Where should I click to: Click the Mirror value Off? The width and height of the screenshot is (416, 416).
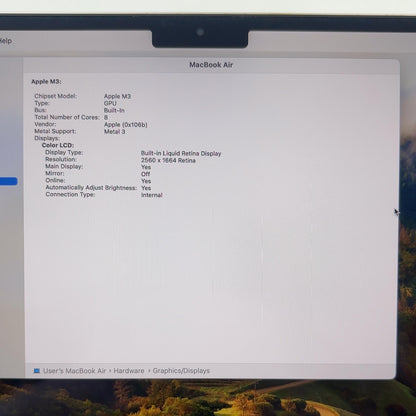tap(145, 174)
